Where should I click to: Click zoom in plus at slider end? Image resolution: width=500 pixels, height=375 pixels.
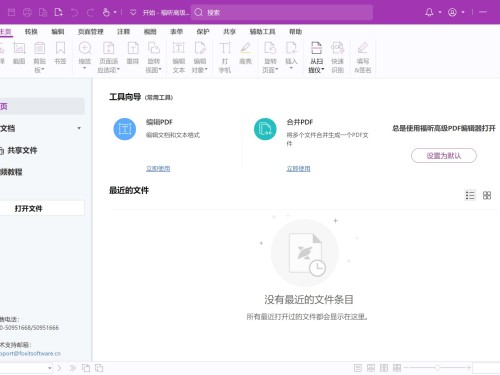[468, 368]
